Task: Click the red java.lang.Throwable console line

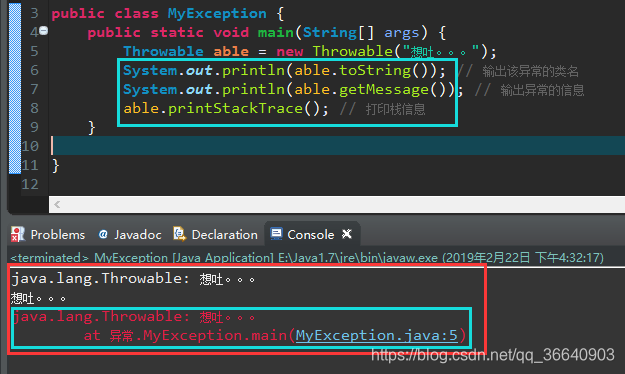Action: pyautogui.click(x=133, y=317)
